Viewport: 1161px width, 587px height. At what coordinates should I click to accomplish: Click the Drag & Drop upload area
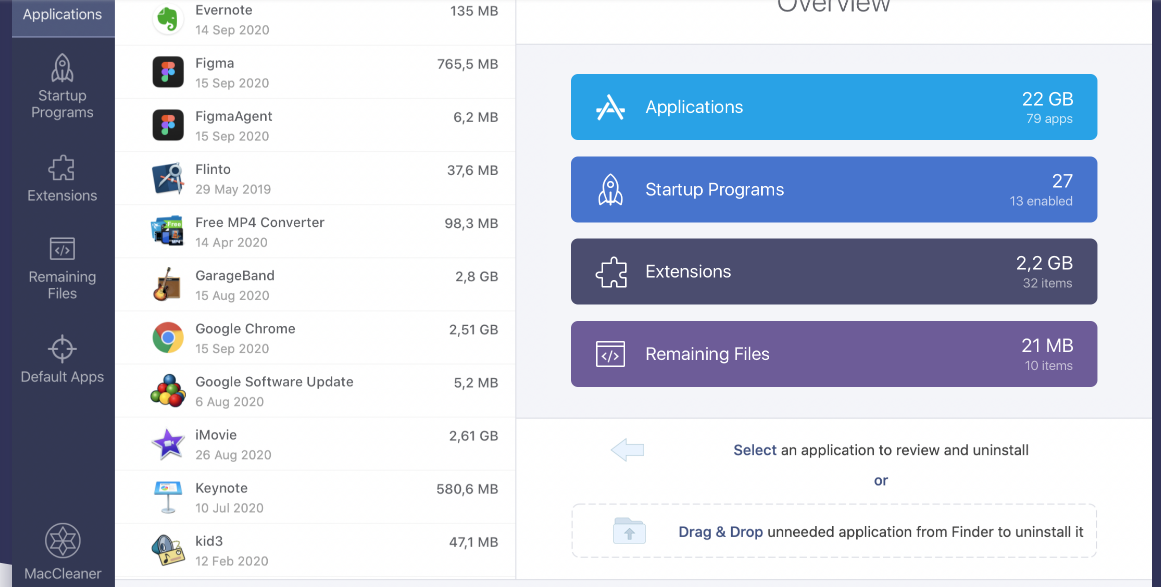click(833, 531)
